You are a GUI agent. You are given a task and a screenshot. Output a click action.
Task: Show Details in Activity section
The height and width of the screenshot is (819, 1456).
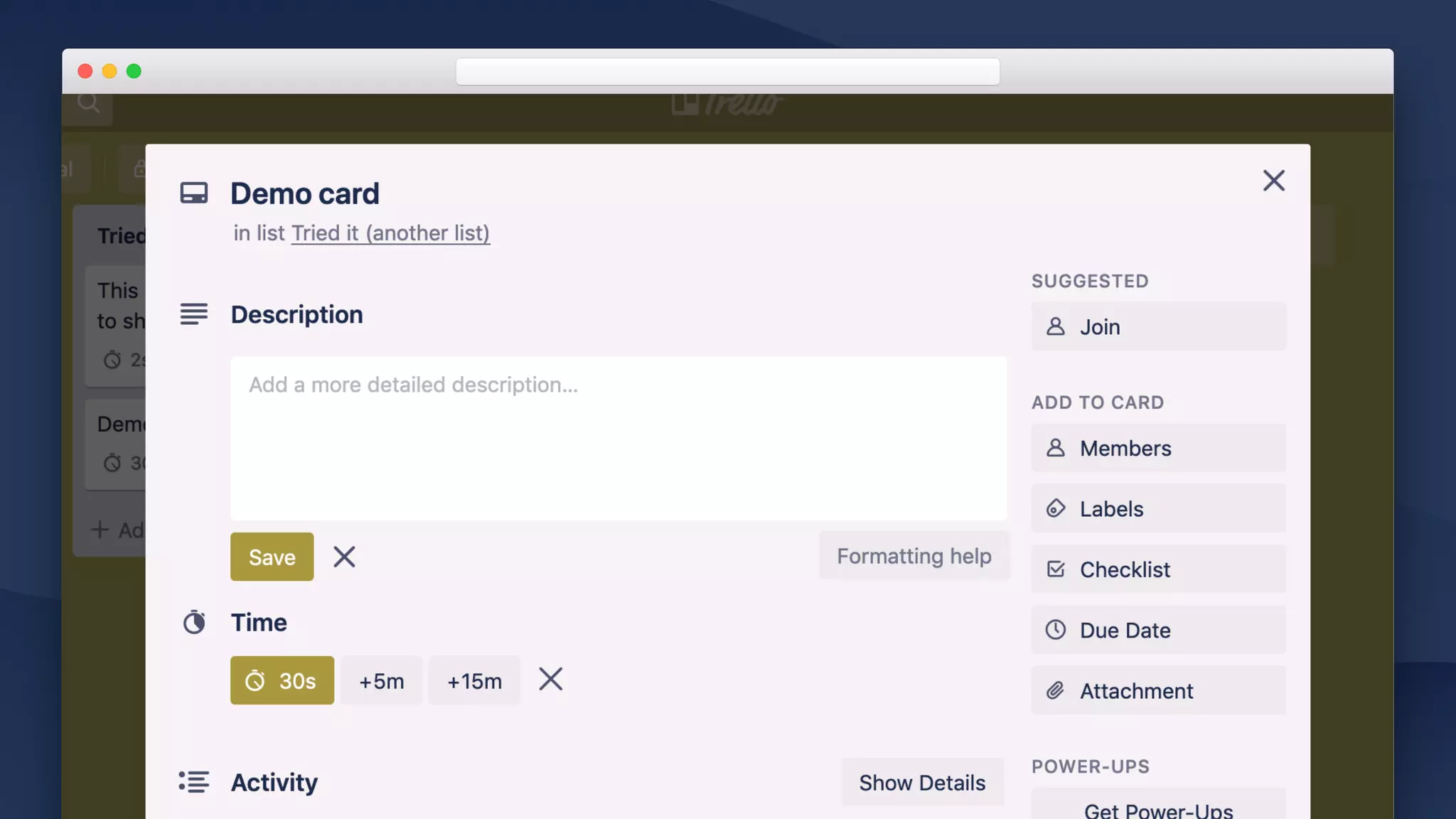coord(922,782)
